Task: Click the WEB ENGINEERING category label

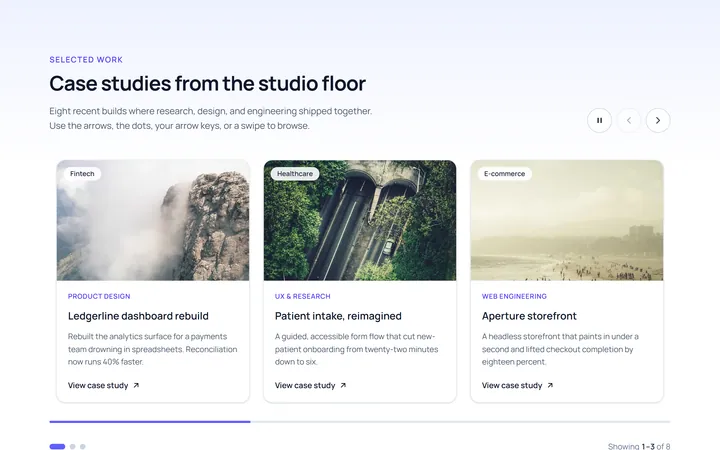Action: coord(514,296)
